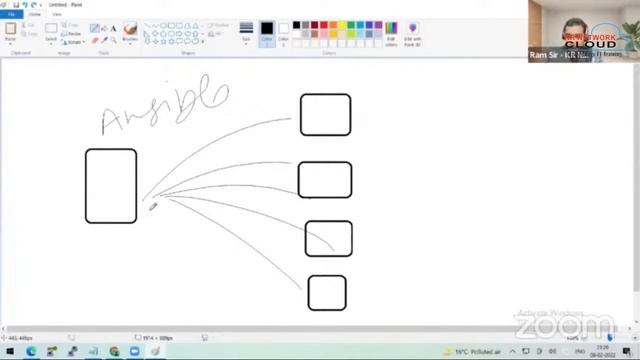Select the Triangle shape in the Shapes gallery
Image resolution: width=640 pixels, height=360 pixels.
coord(196,26)
